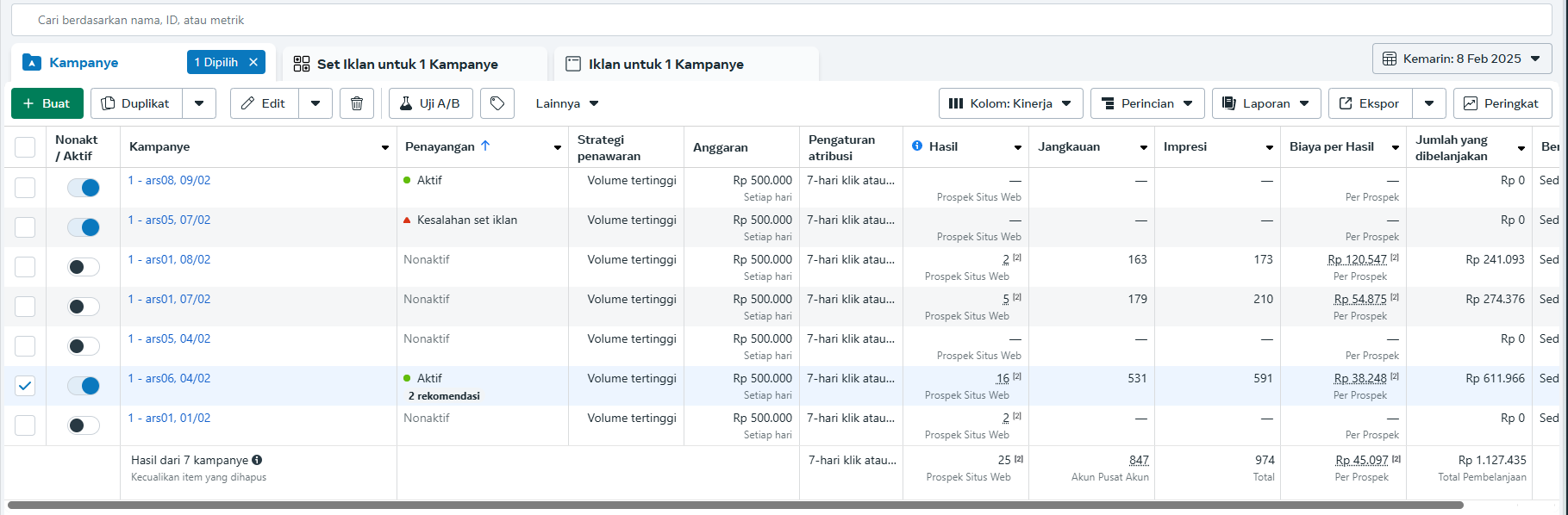The height and width of the screenshot is (515, 1568).
Task: Remove the 1 Dipilih filter with X
Action: coord(253,62)
